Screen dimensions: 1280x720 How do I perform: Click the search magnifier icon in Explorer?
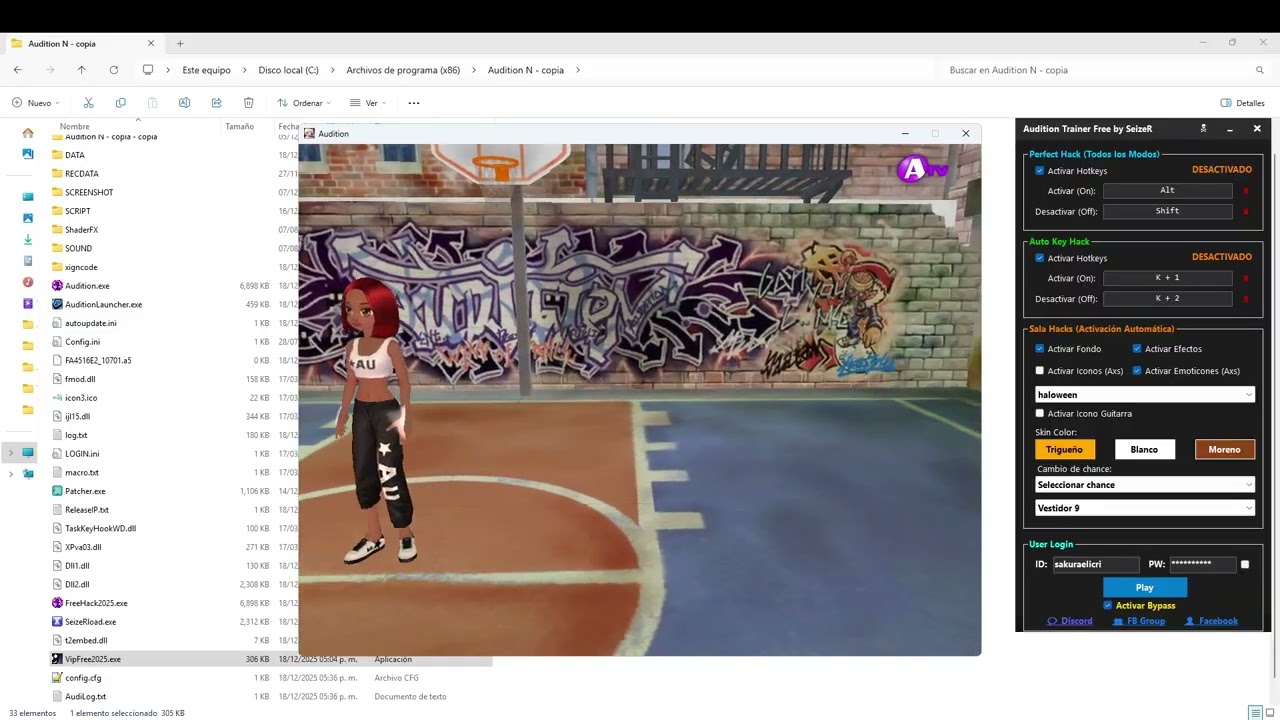(1260, 70)
